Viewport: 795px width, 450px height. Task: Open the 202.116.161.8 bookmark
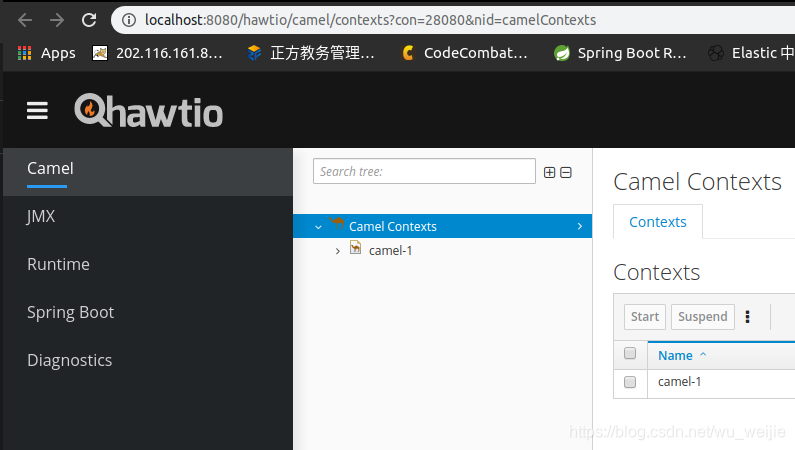tap(157, 53)
